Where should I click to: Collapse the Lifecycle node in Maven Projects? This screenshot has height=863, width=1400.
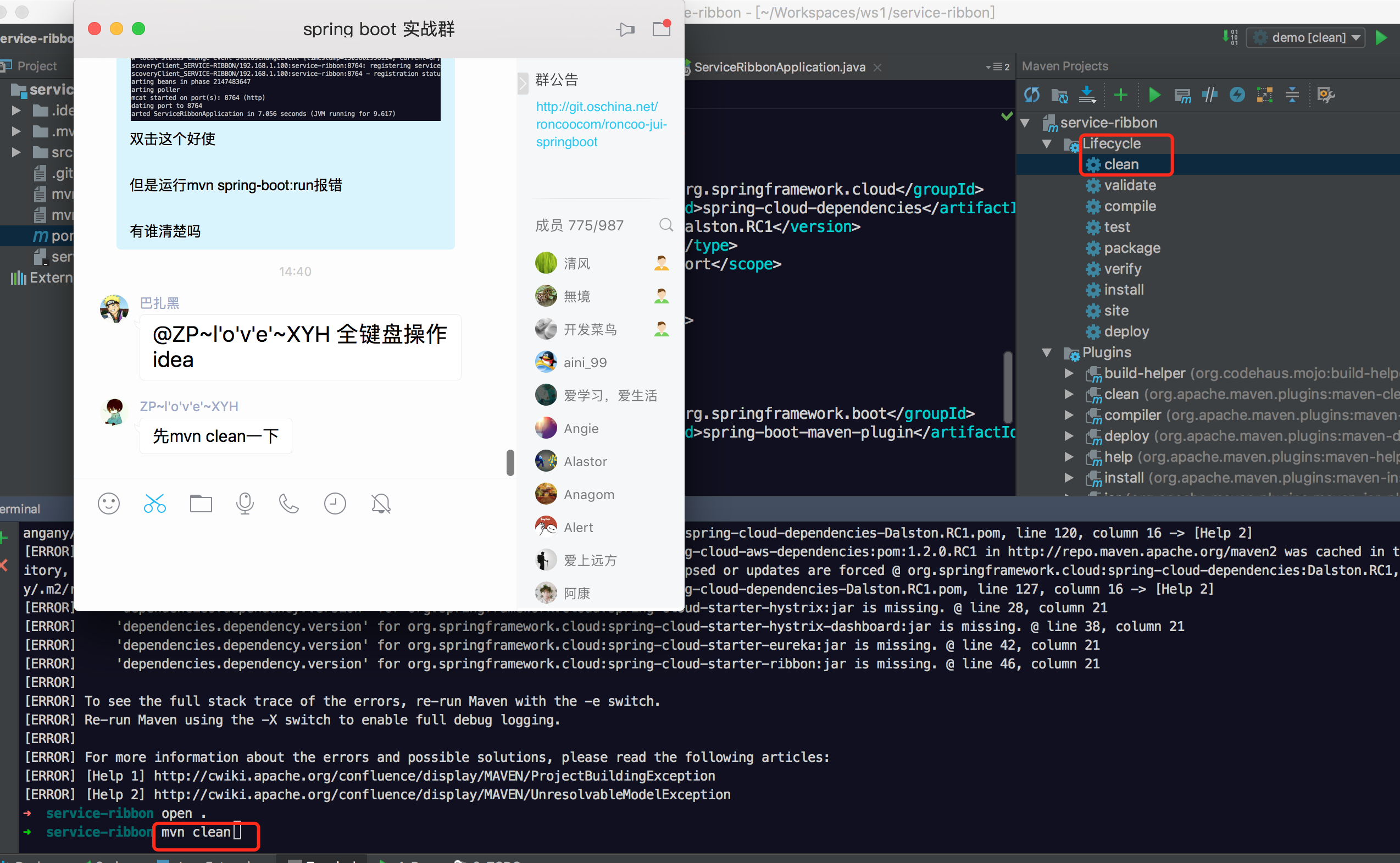tap(1046, 144)
